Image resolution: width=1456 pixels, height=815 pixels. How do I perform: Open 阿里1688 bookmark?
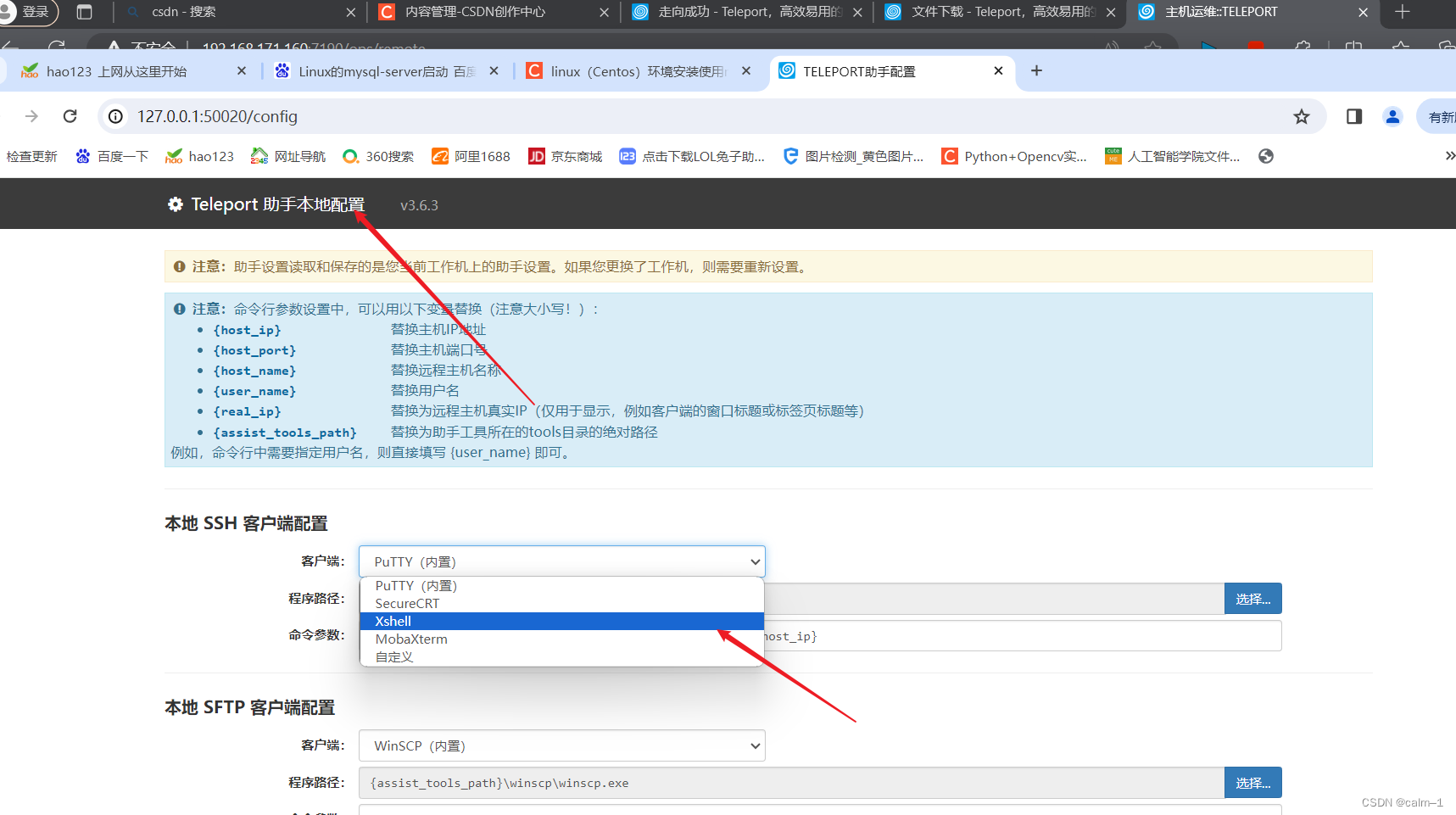click(471, 156)
